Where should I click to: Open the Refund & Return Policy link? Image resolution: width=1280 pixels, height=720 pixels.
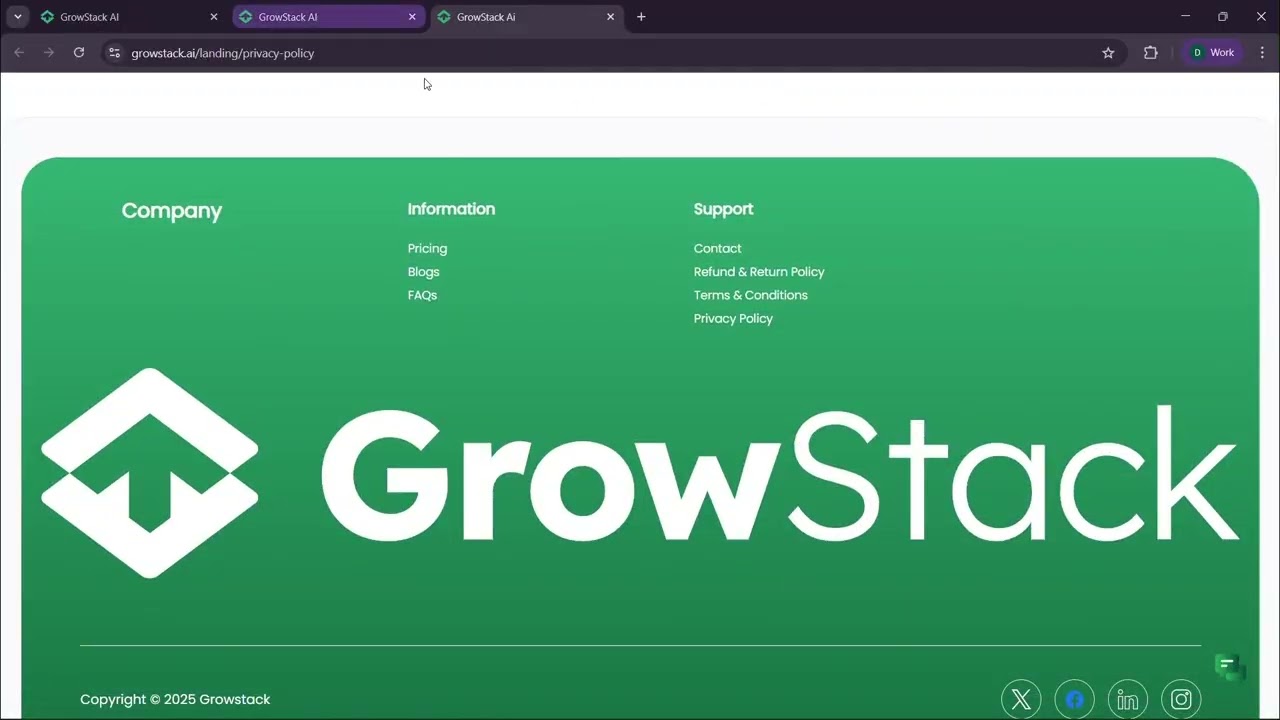pos(759,272)
